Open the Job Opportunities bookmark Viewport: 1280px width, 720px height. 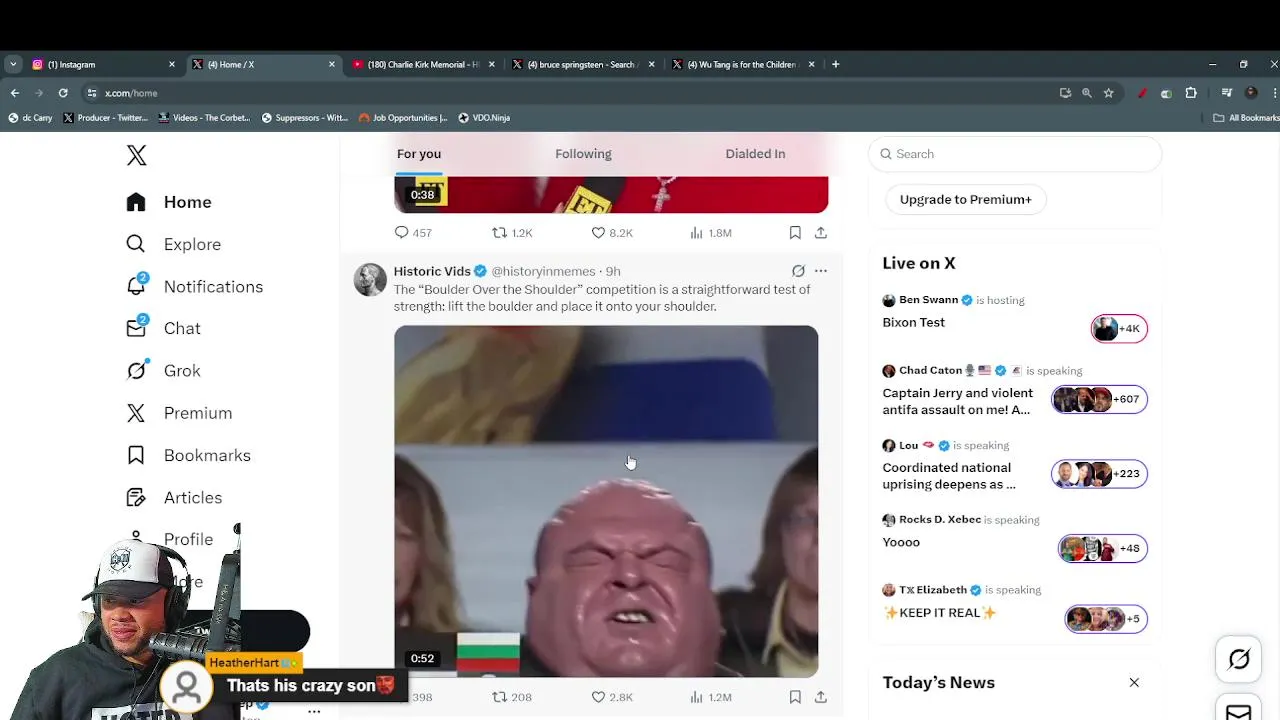pyautogui.click(x=403, y=118)
